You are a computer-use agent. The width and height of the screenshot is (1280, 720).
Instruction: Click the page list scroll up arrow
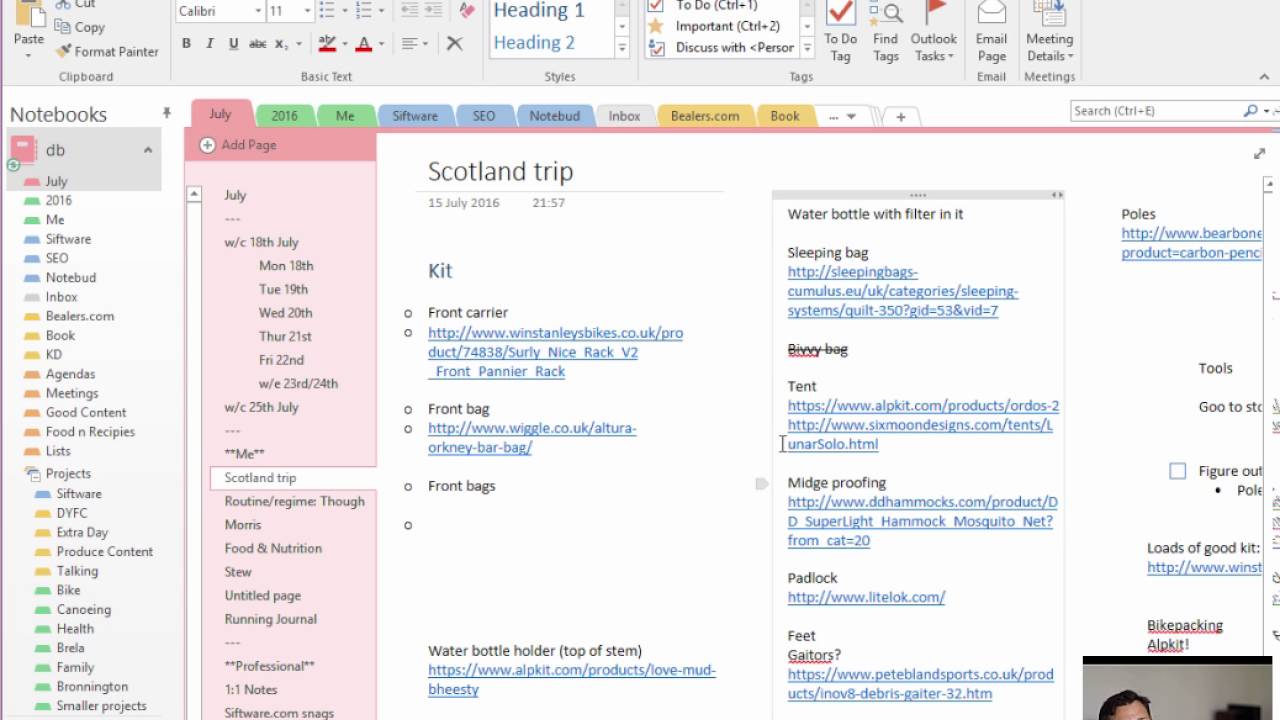click(194, 195)
